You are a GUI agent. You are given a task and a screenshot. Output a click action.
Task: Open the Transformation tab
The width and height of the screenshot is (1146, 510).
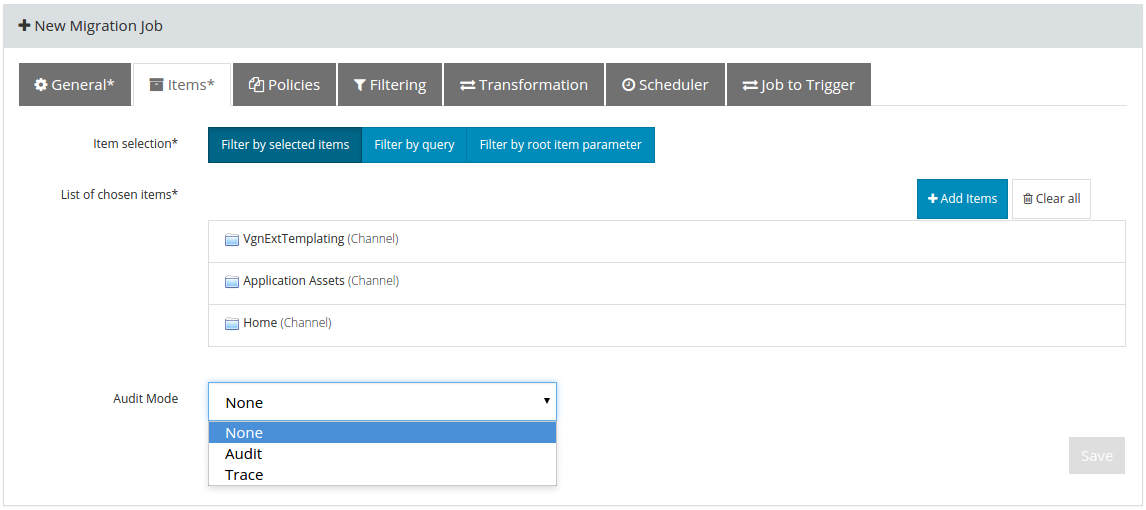click(523, 85)
